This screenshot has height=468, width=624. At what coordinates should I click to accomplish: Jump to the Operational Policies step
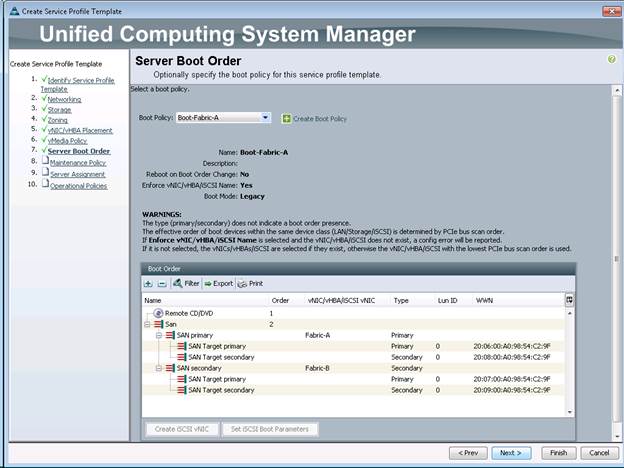point(78,186)
